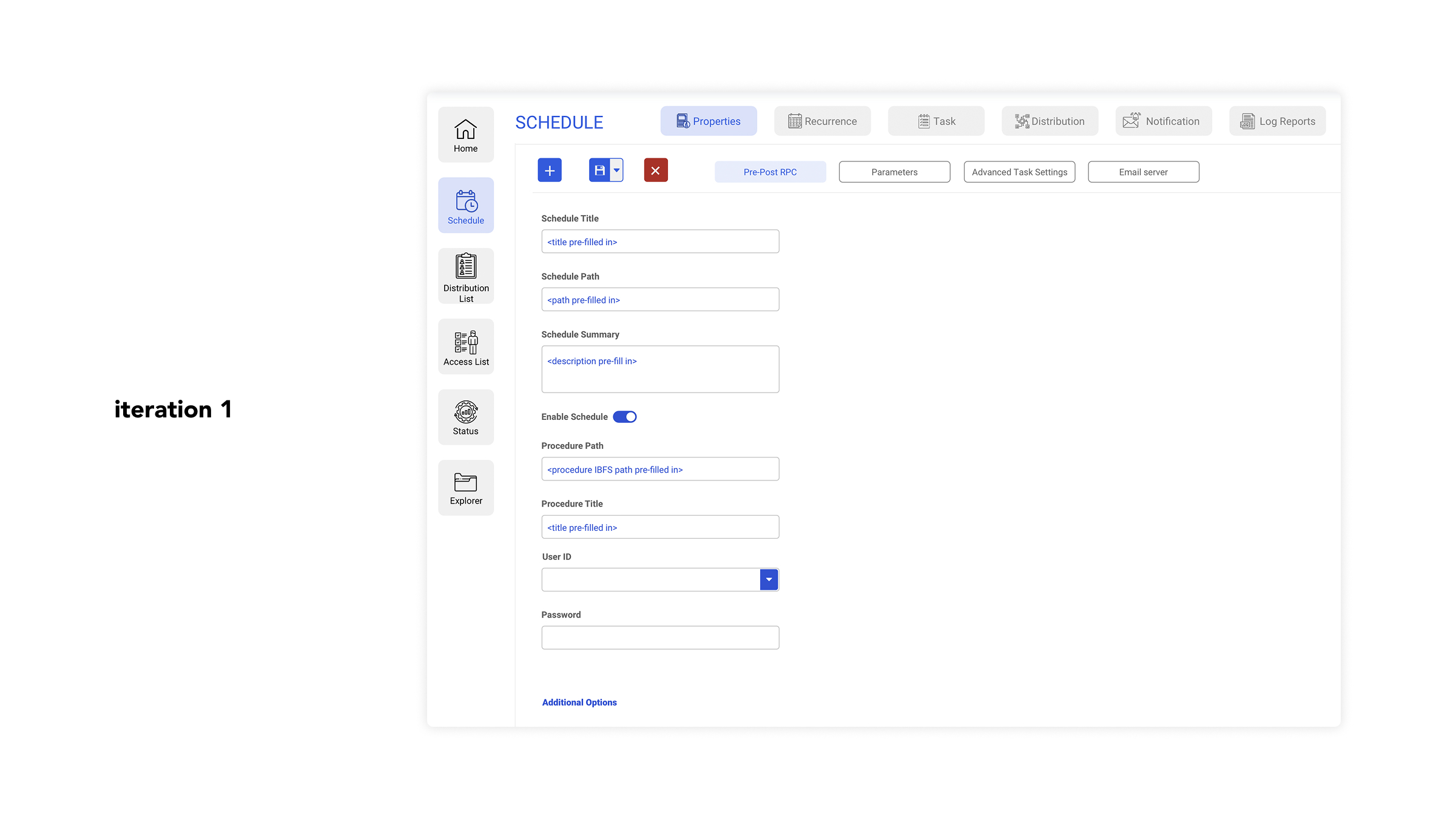Click the blue plus add button
The image size is (1456, 819).
(549, 170)
